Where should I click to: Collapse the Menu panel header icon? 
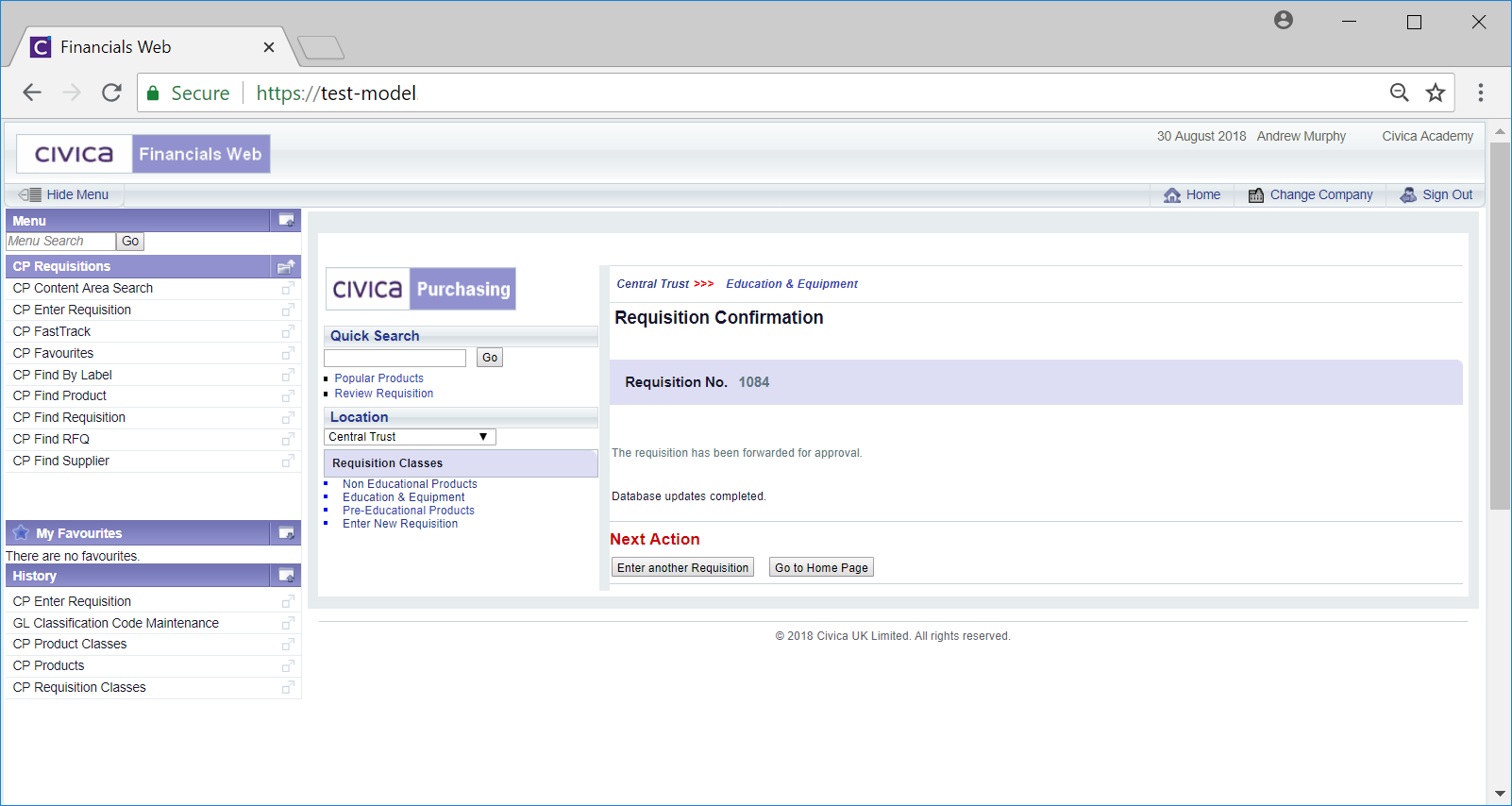point(286,221)
